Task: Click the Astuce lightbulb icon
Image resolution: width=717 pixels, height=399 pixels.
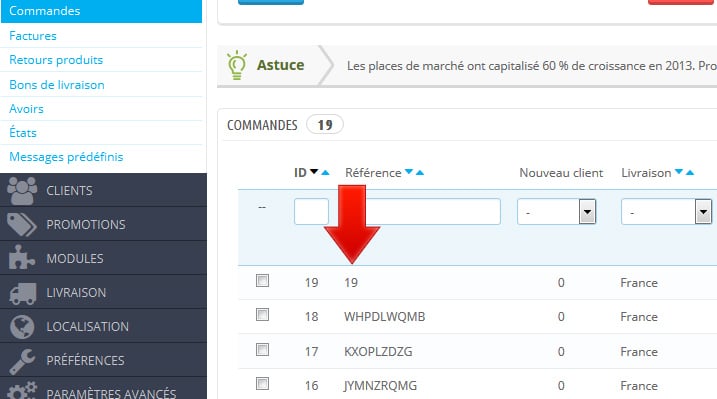Action: 237,65
